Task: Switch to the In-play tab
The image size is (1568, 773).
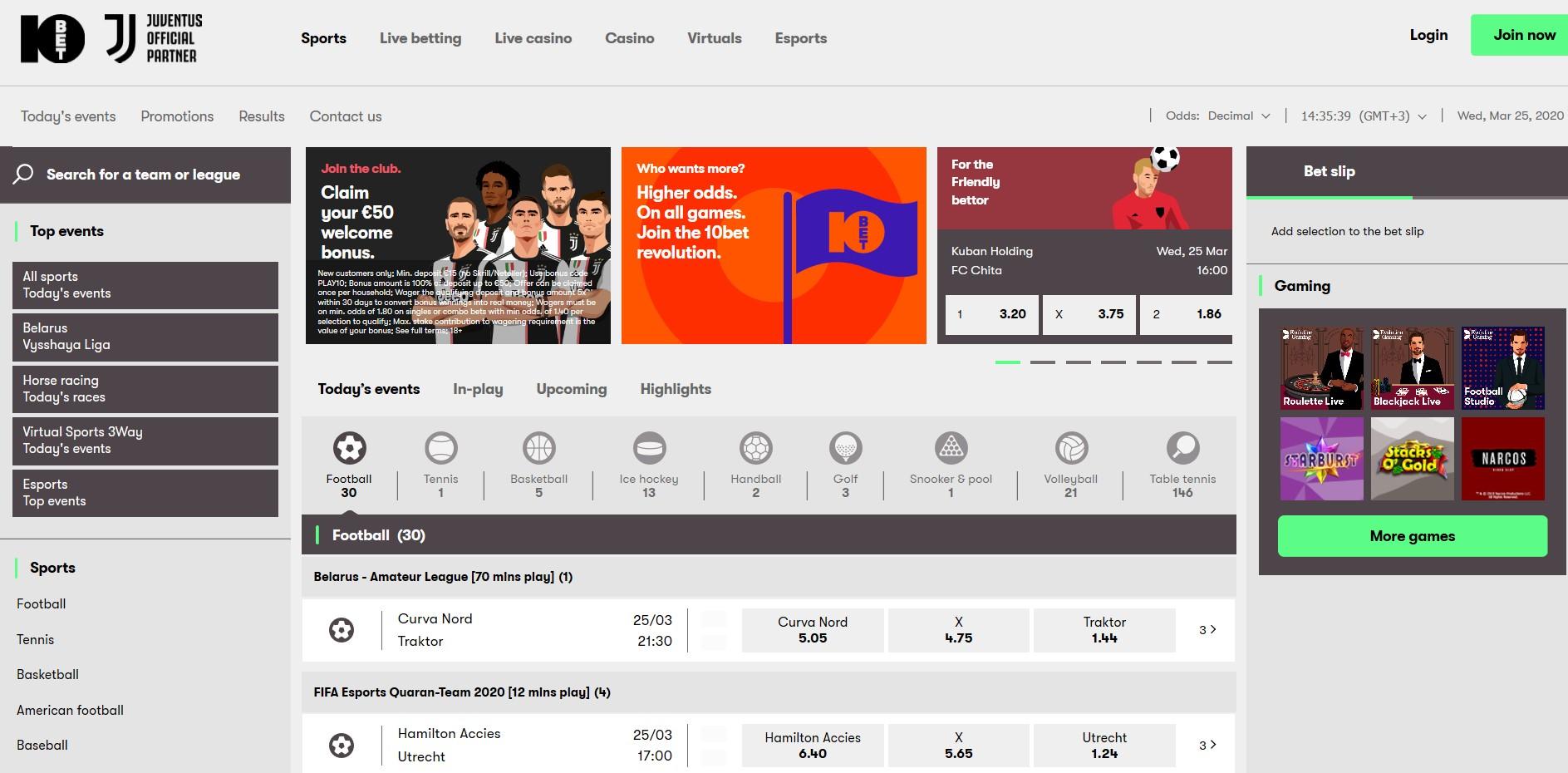Action: coord(478,389)
